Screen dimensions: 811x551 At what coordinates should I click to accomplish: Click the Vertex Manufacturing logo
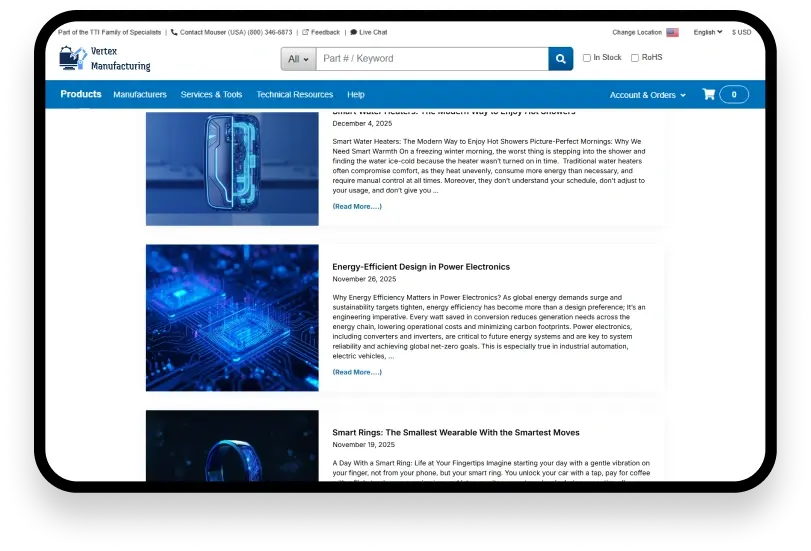point(105,58)
